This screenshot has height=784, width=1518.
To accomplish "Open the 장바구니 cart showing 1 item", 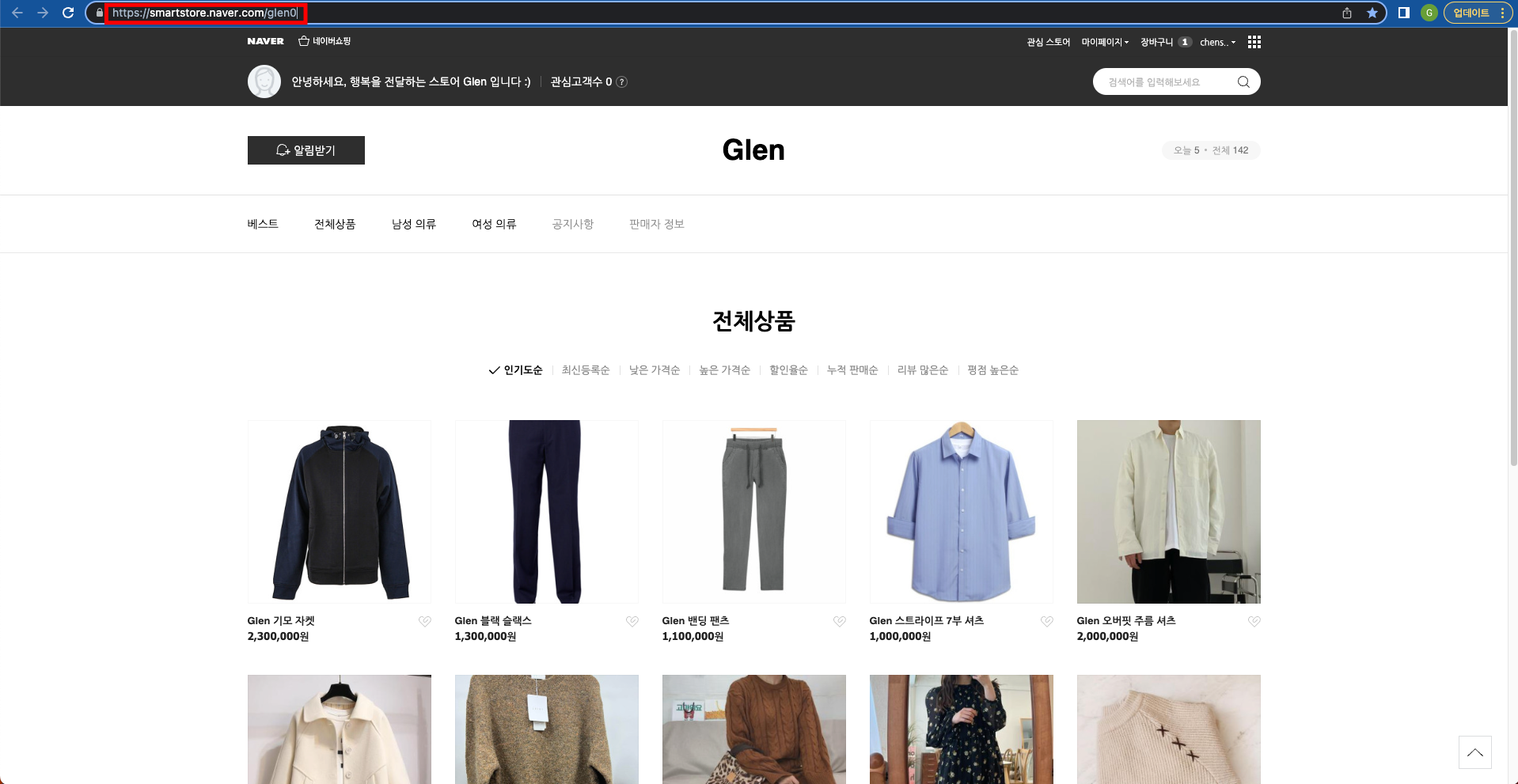I will 1161,42.
